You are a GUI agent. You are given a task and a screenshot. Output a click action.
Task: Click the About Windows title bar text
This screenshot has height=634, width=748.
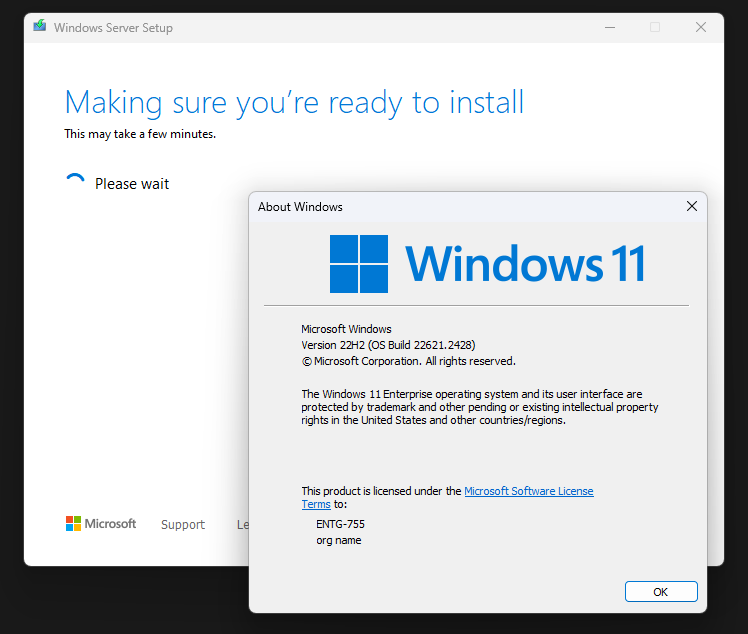300,207
